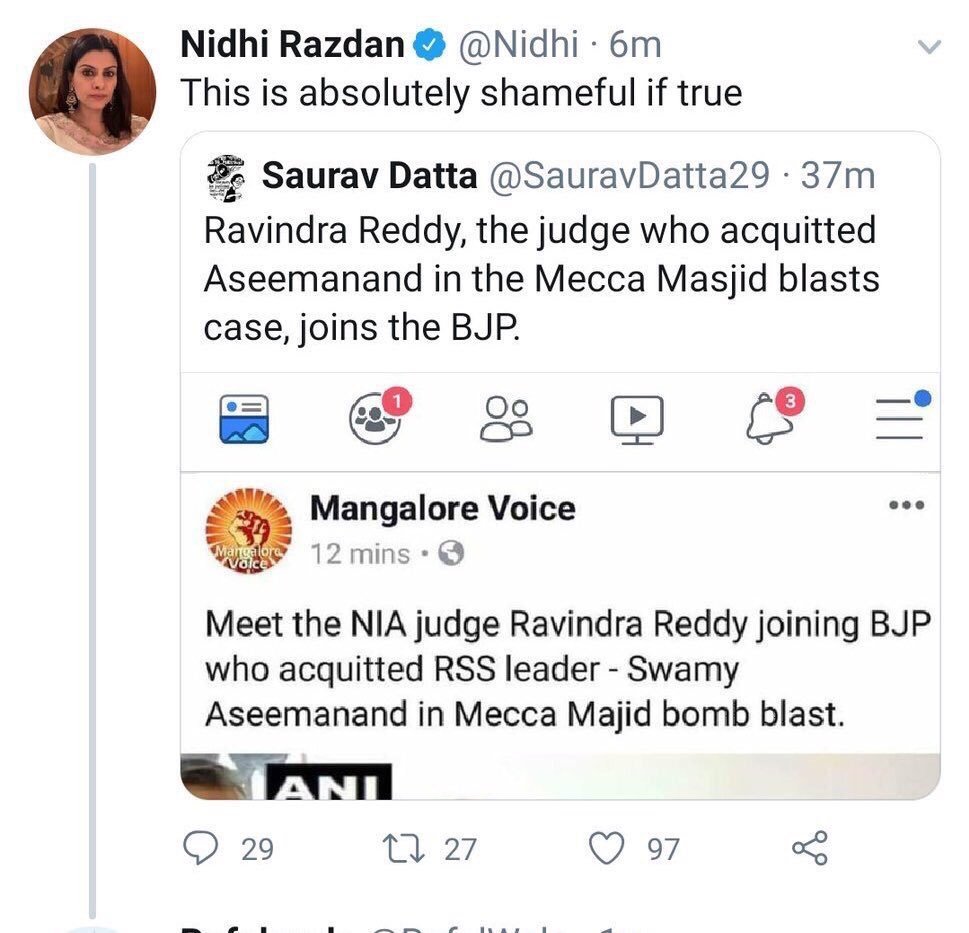The image size is (969, 933).
Task: Like the tweet with 97 likes
Action: [605, 849]
